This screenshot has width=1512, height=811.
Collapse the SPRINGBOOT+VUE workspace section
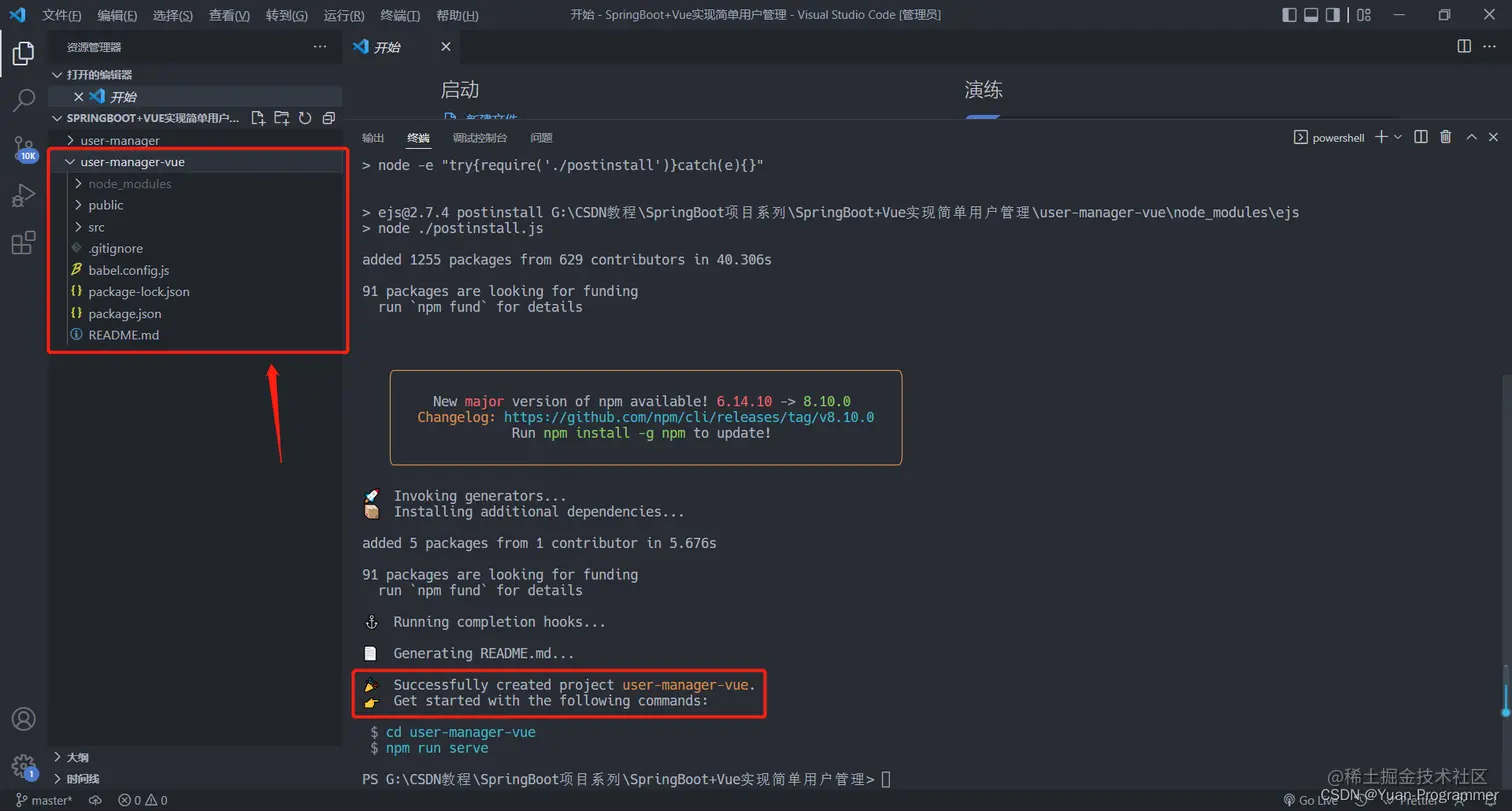tap(145, 118)
